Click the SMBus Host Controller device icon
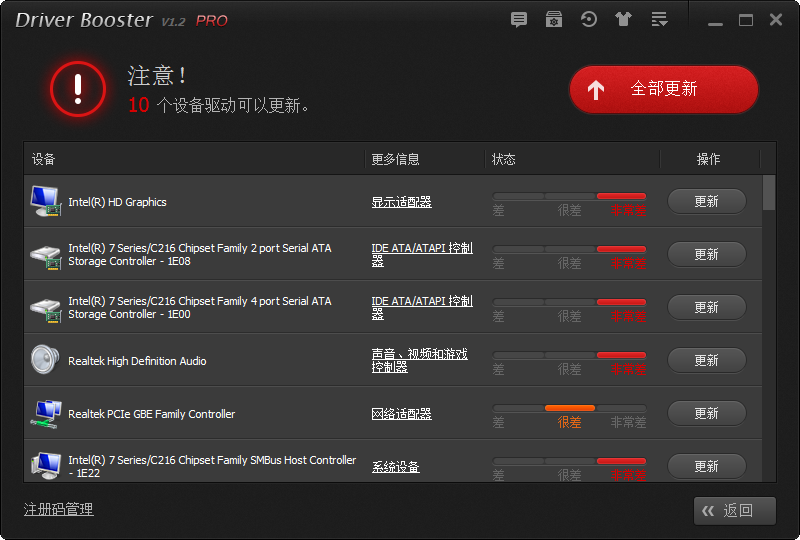The height and width of the screenshot is (540, 800). coord(45,466)
